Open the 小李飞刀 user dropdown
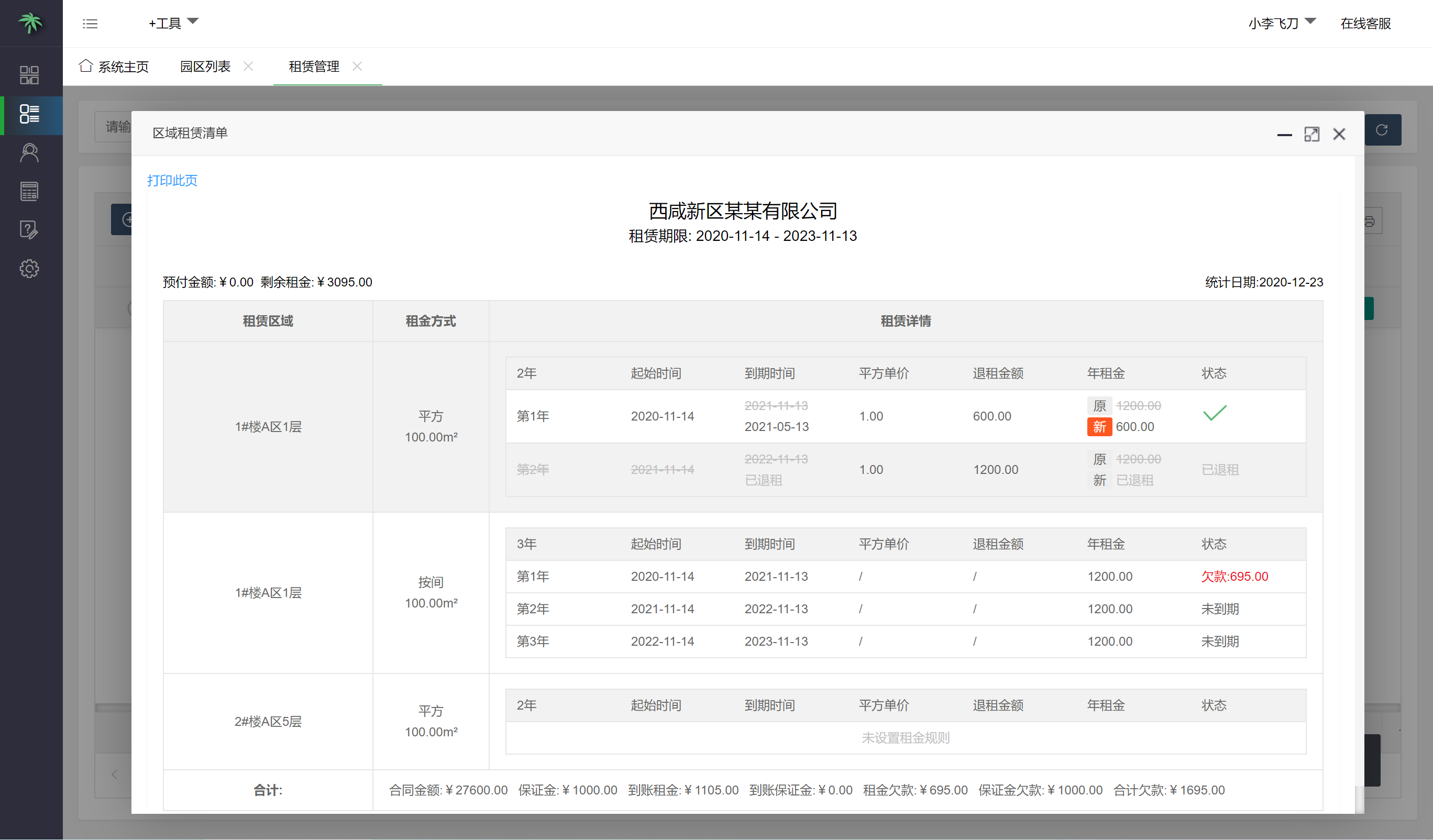The width and height of the screenshot is (1433, 840). tap(1282, 23)
